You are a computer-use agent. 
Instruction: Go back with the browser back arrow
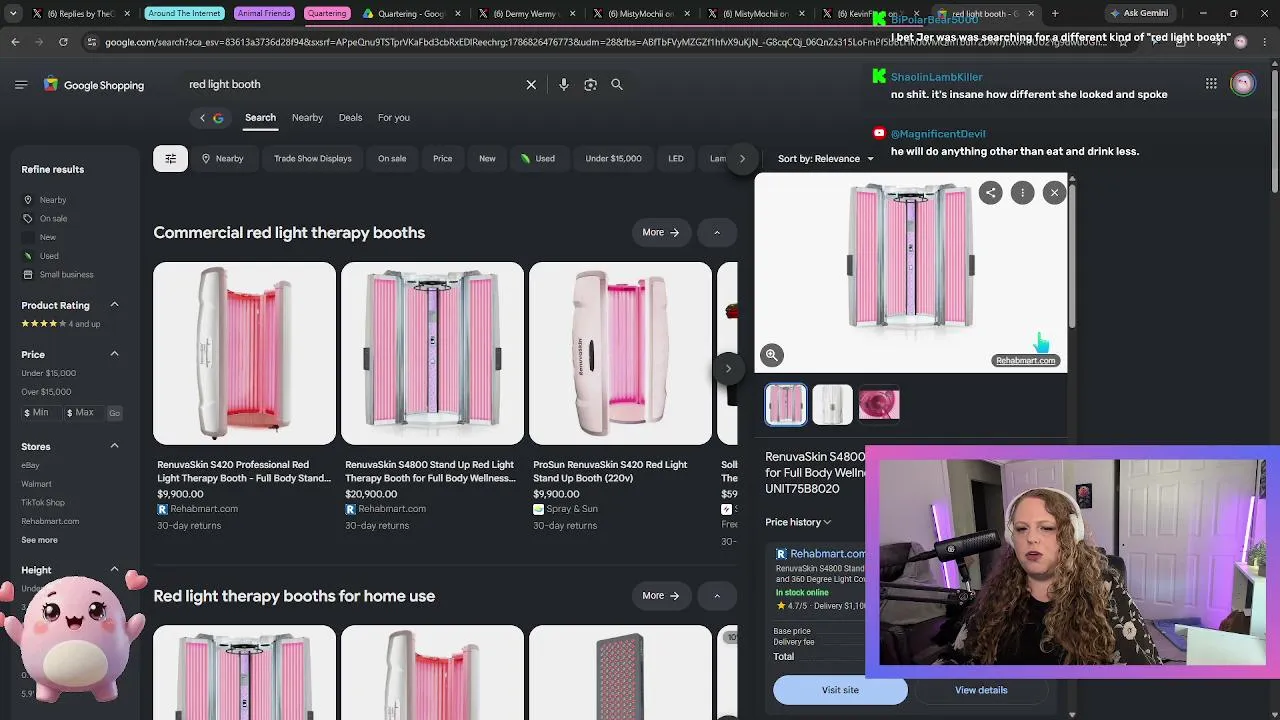[x=15, y=42]
